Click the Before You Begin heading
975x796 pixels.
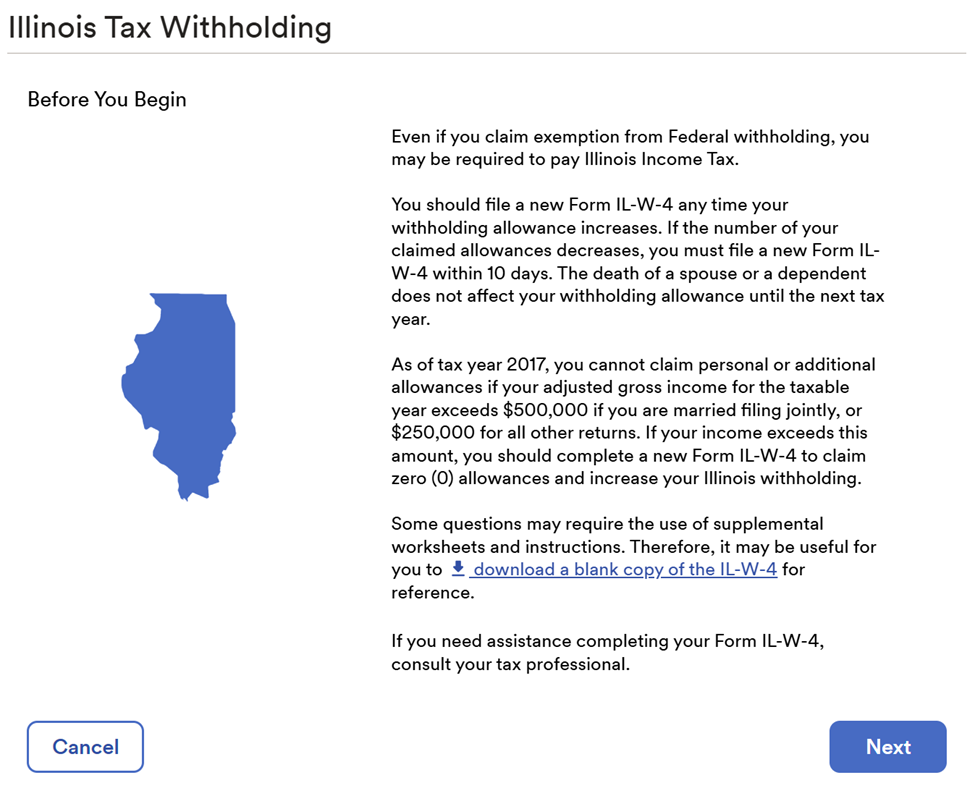(x=107, y=100)
